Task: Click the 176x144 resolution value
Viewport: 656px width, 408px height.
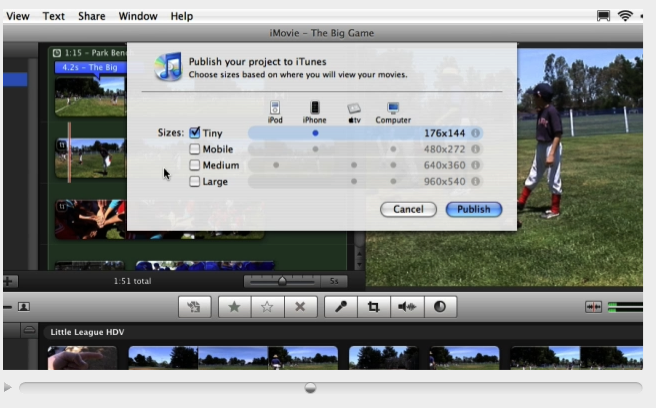Action: point(444,133)
